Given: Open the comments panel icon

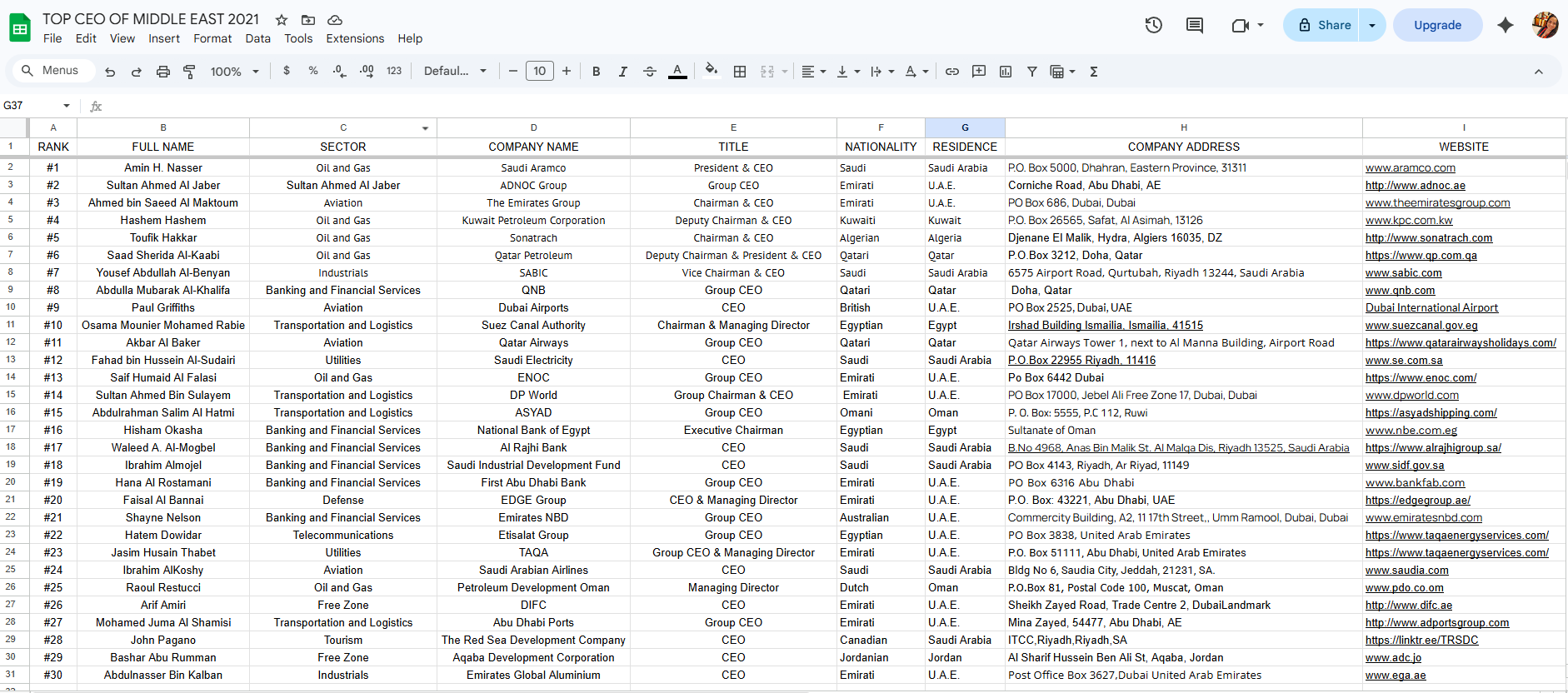Looking at the screenshot, I should click(x=1195, y=25).
